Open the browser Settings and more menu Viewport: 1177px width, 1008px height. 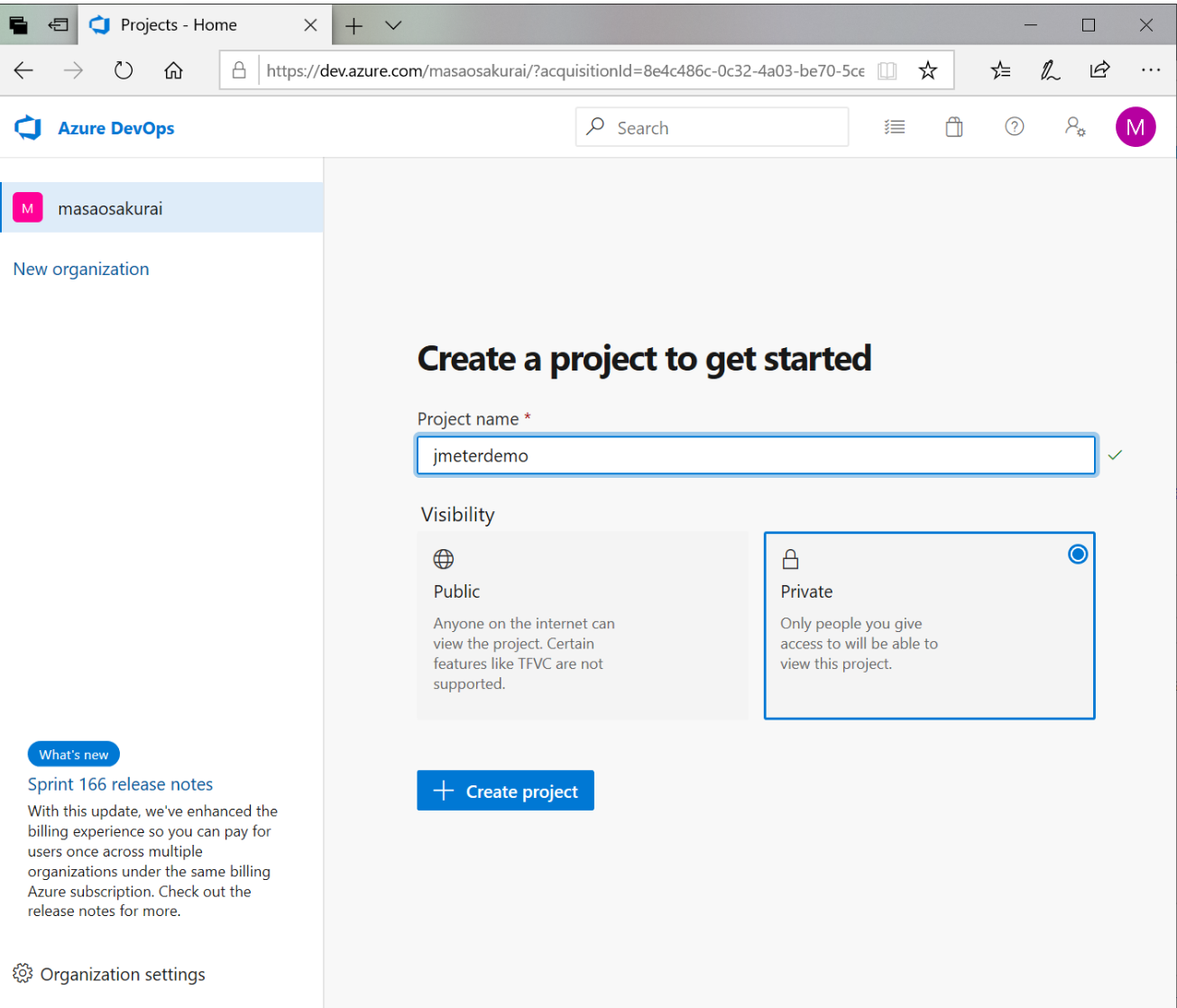click(1150, 70)
